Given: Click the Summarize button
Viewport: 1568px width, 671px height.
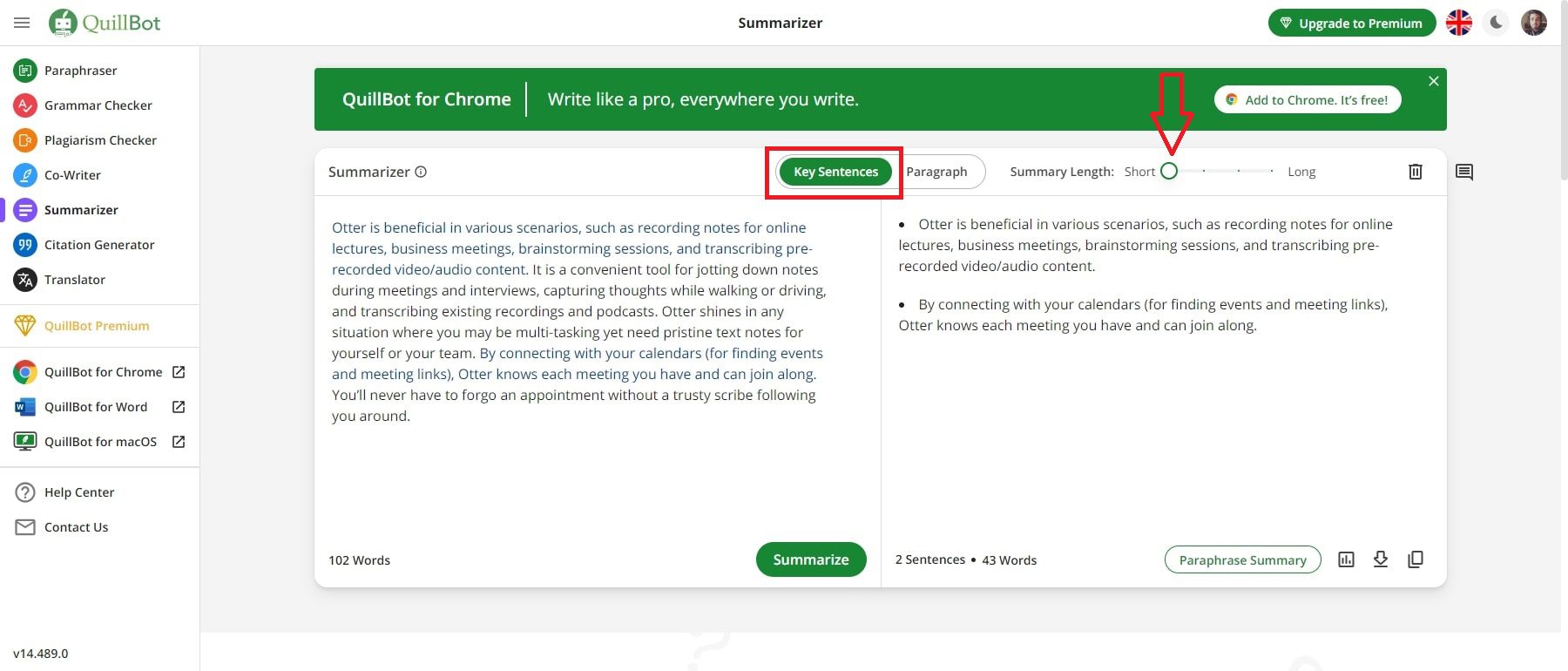Looking at the screenshot, I should tap(810, 559).
